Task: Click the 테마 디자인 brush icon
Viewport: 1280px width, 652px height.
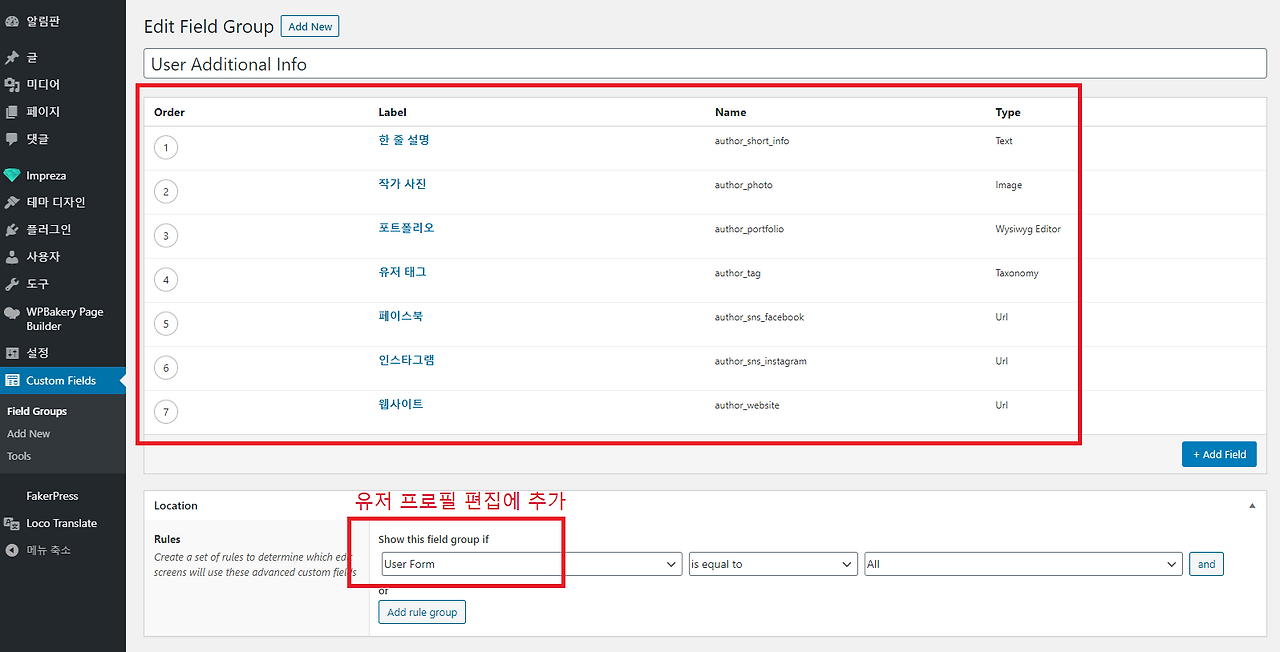Action: point(12,203)
